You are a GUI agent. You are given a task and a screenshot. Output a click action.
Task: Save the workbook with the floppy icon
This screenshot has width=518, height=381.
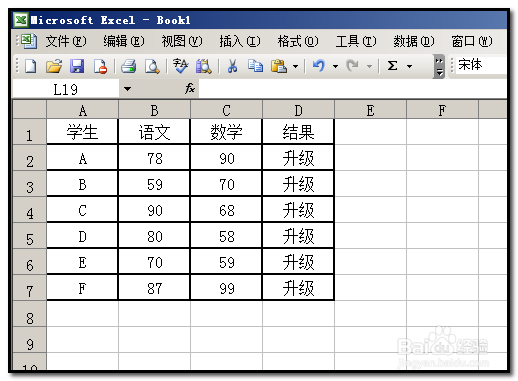pyautogui.click(x=77, y=66)
